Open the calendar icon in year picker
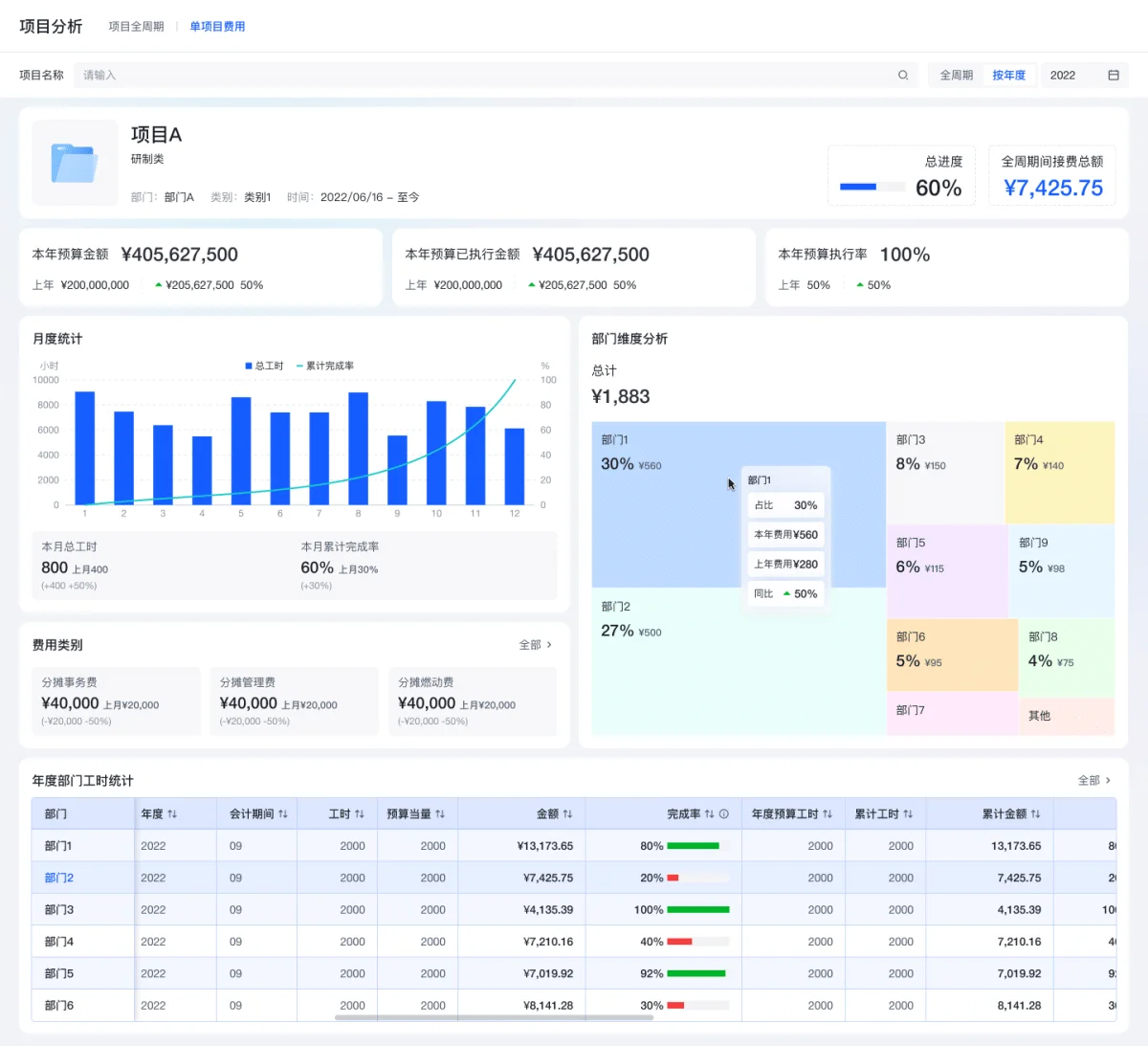This screenshot has width=1148, height=1046. click(1114, 76)
